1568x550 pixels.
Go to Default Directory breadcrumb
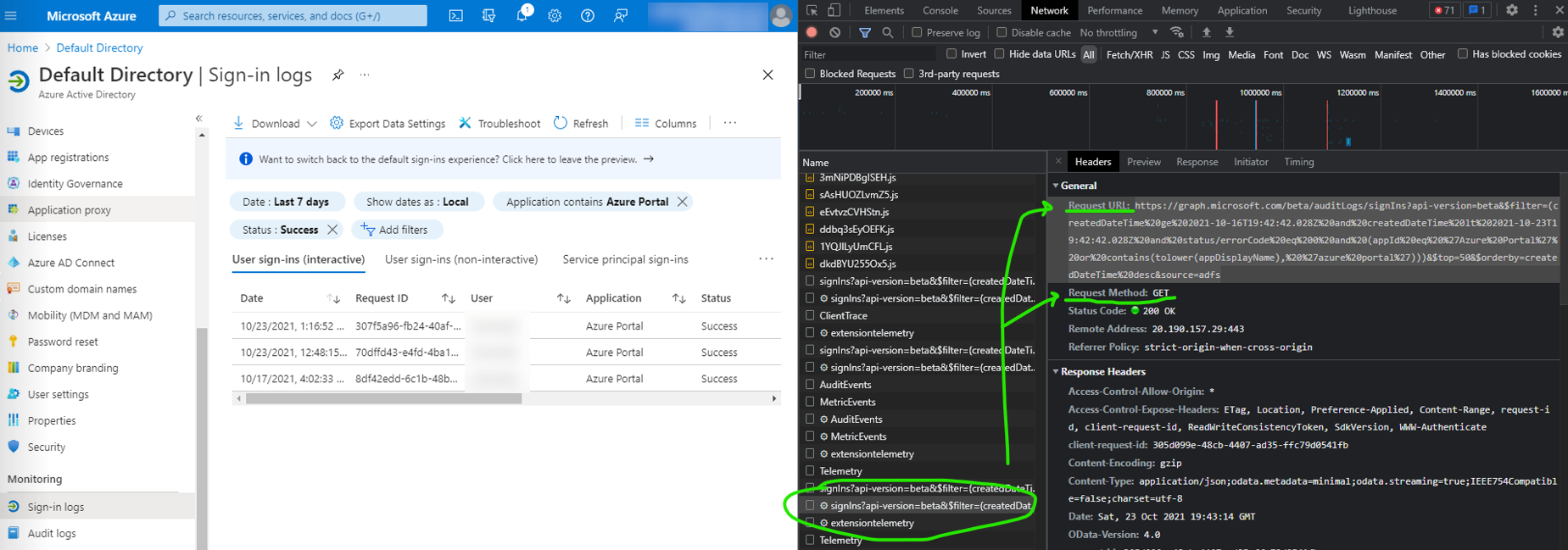[99, 48]
